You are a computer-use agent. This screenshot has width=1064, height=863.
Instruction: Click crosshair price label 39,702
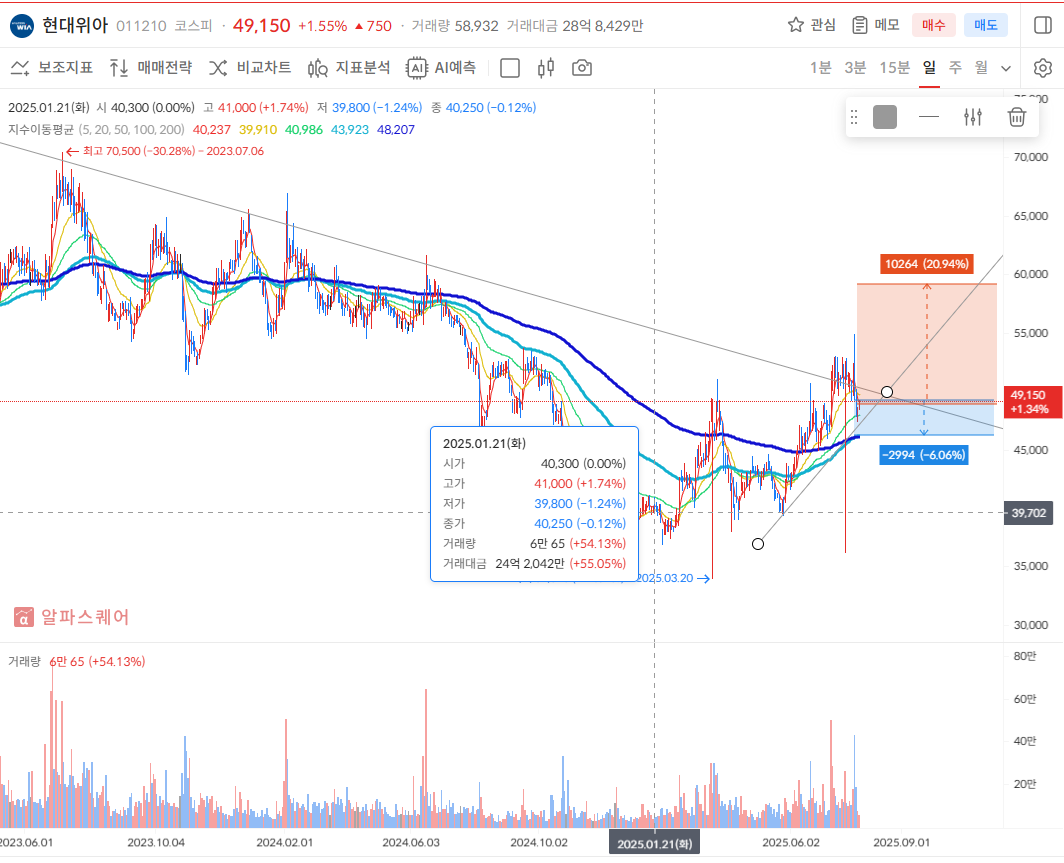[x=1029, y=513]
